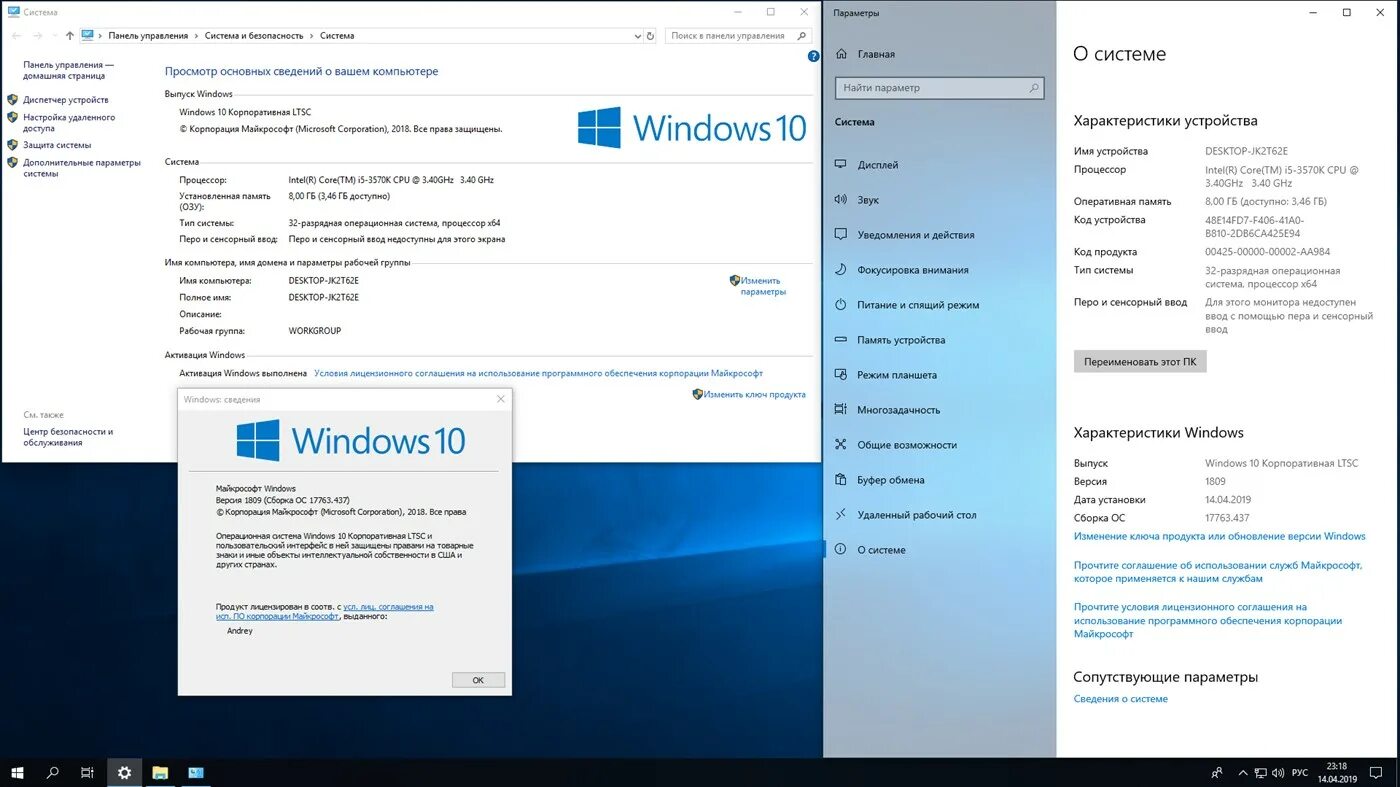Click Back arrow in Control Panel window

(x=16, y=36)
